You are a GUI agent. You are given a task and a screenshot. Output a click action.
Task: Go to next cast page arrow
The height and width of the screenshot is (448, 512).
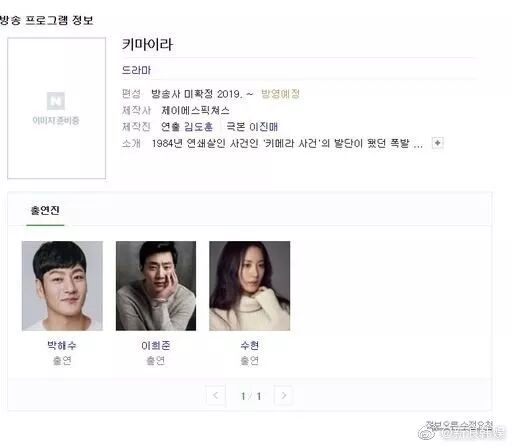click(283, 395)
